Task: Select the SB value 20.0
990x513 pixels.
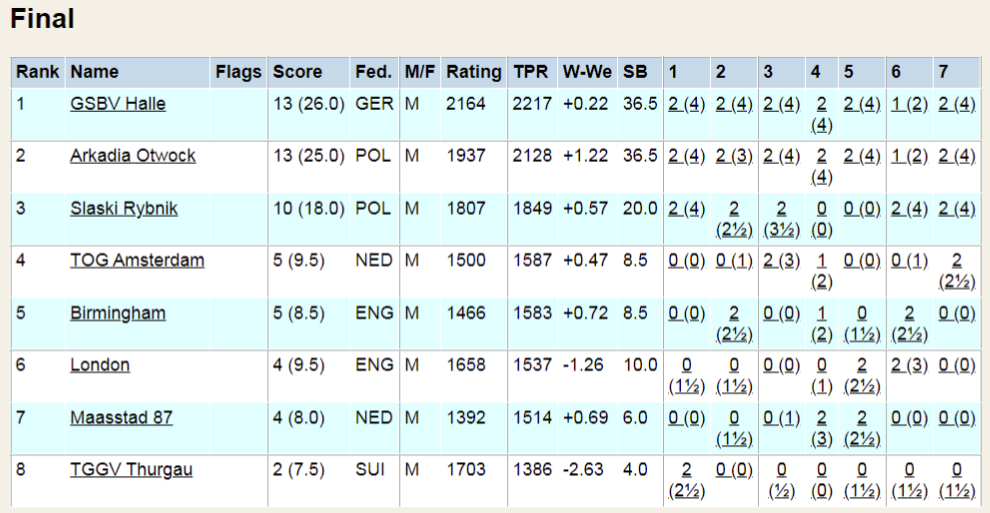Action: (640, 208)
